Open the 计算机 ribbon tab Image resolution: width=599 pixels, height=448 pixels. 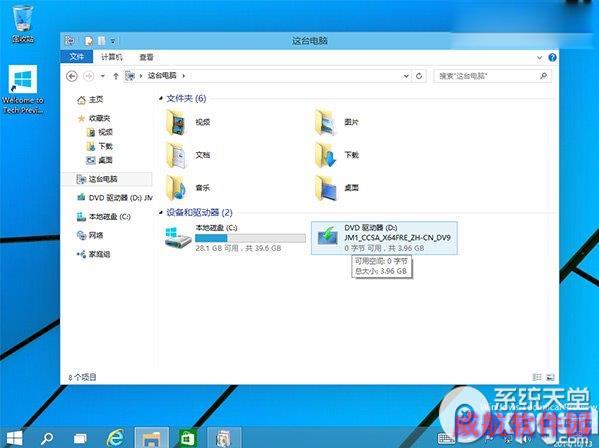click(112, 57)
